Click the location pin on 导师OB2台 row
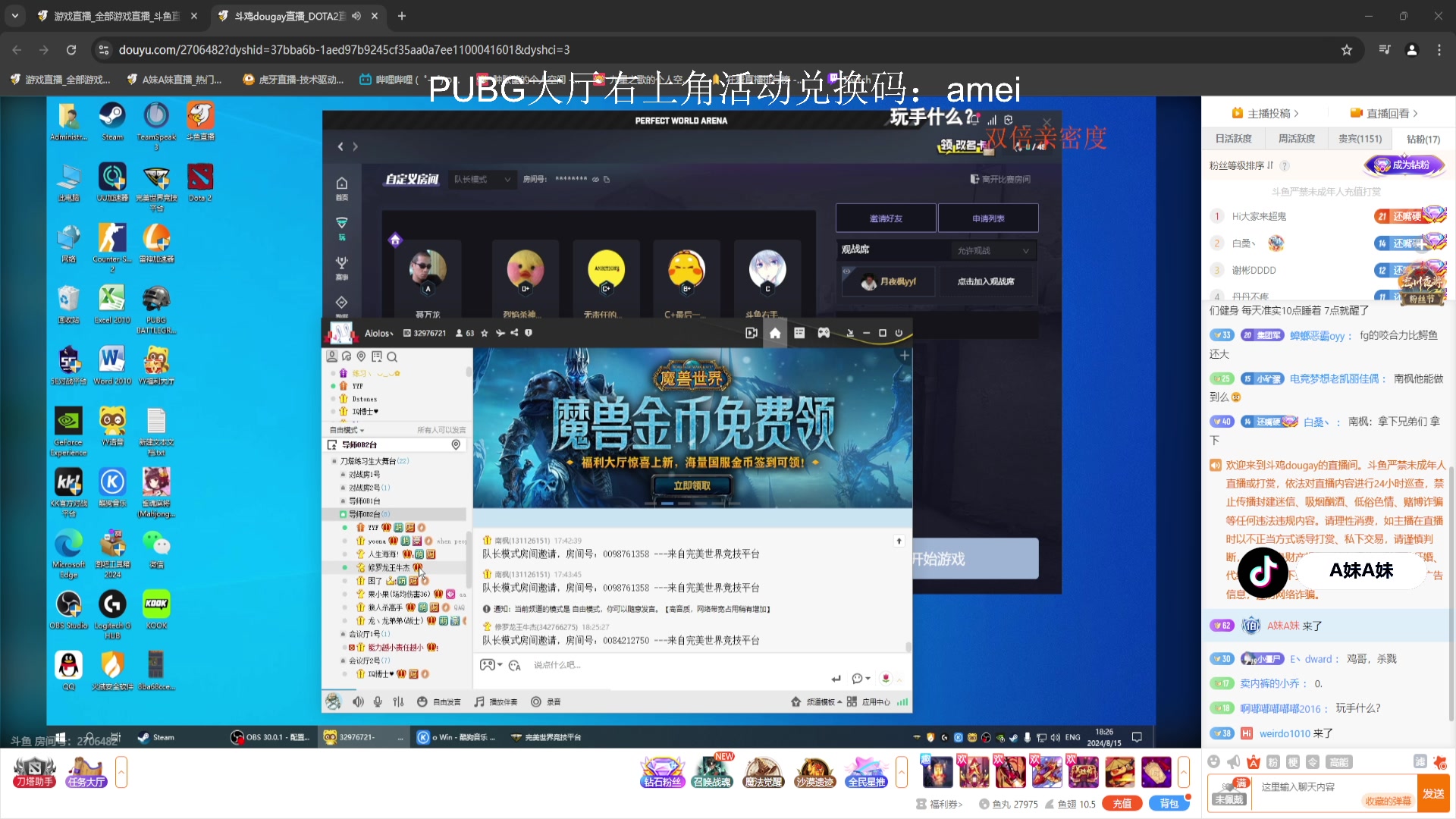This screenshot has width=1456, height=819. 456,445
